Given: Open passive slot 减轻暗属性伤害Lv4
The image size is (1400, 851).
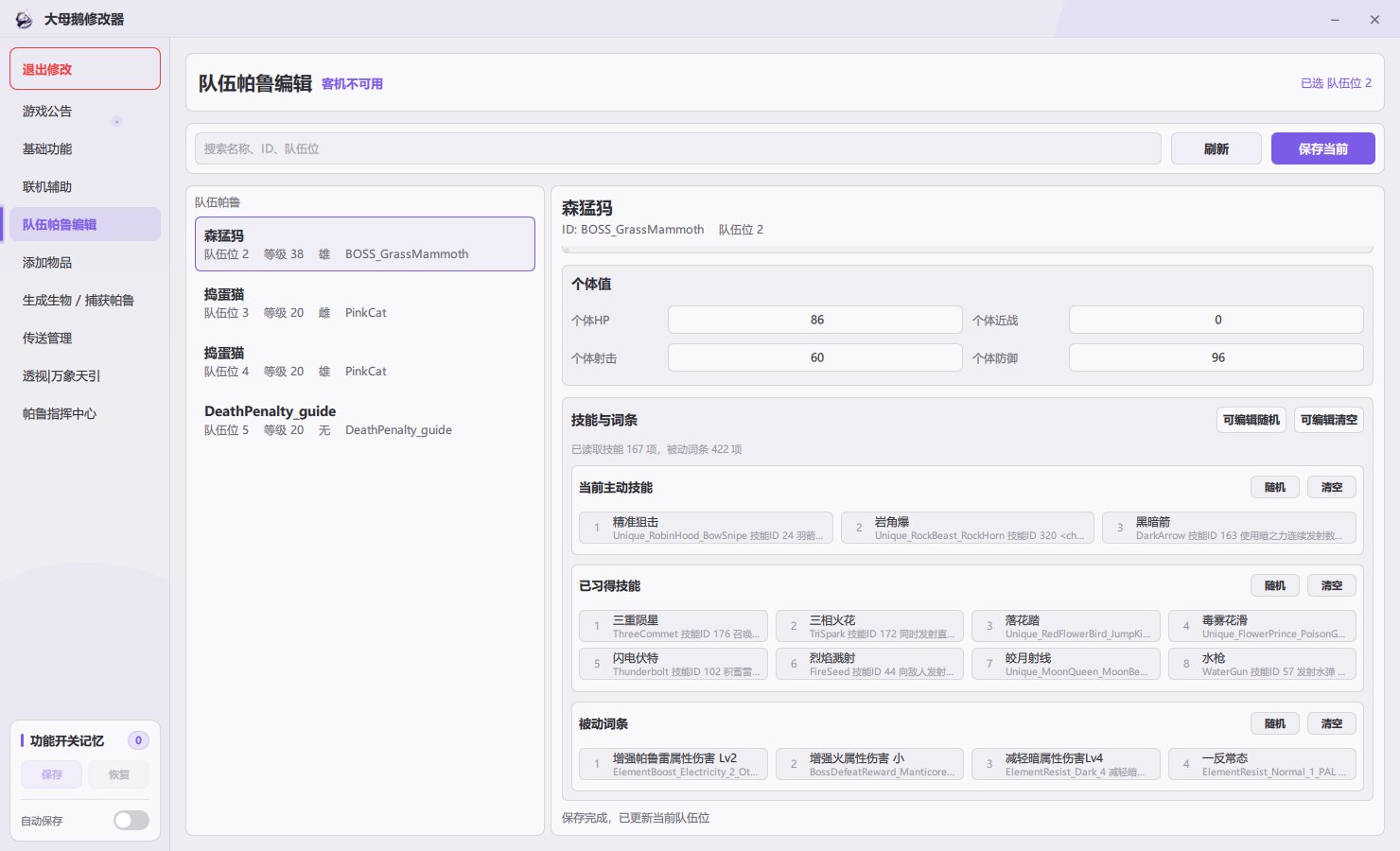Looking at the screenshot, I should pos(1066,764).
